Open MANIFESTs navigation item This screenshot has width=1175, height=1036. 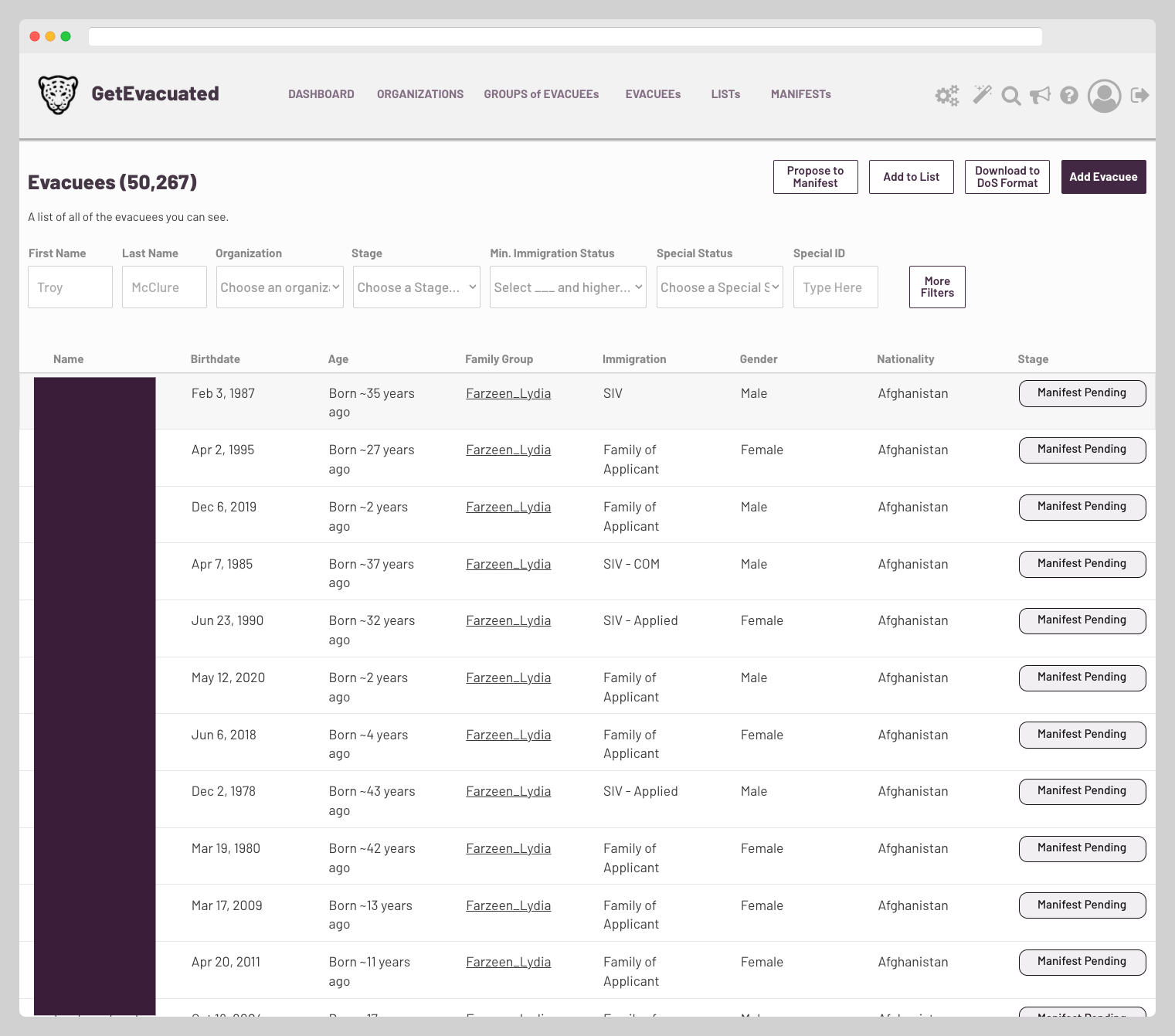click(x=801, y=94)
